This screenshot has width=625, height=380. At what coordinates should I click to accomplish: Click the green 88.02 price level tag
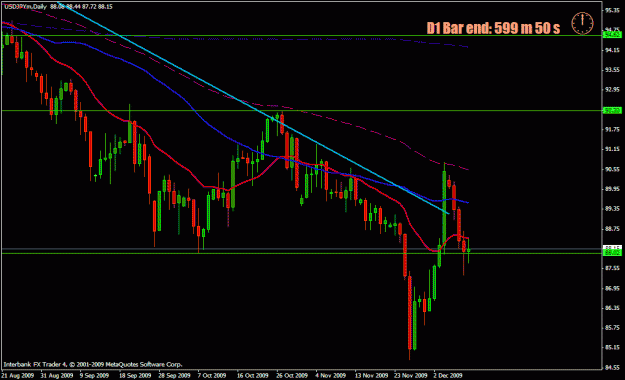612,252
